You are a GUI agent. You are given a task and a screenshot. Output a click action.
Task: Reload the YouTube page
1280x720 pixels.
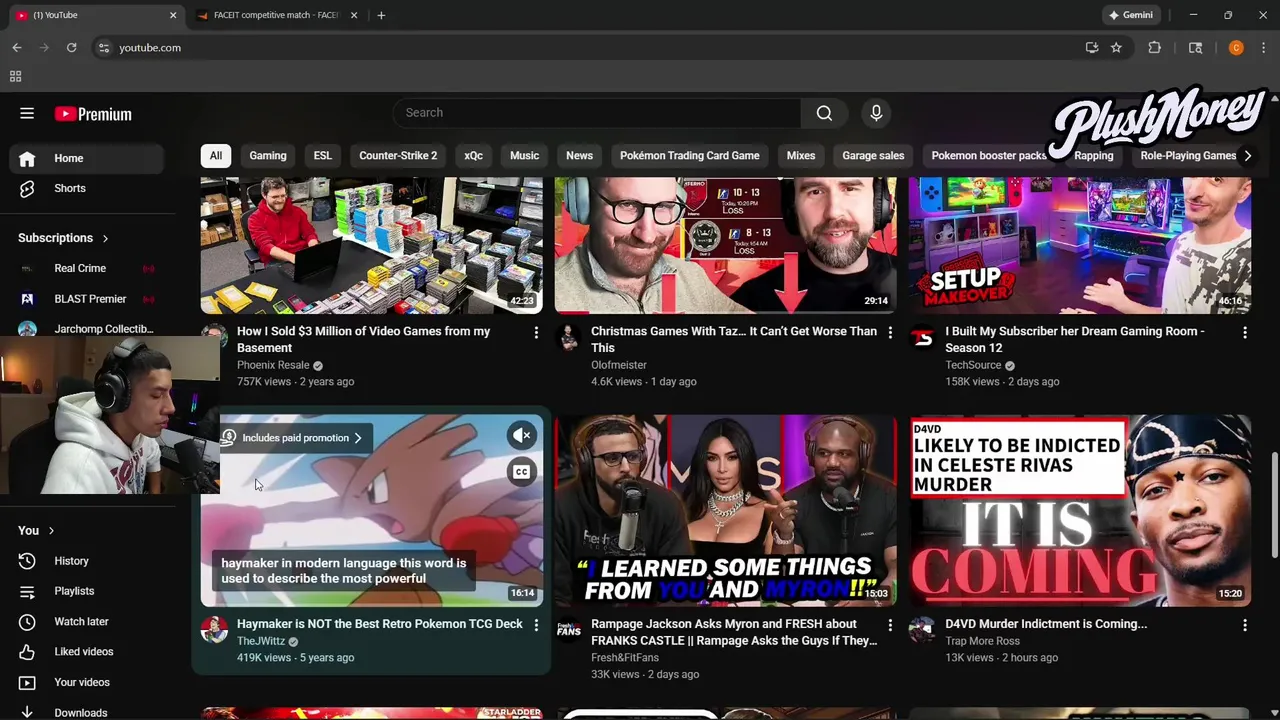71,47
